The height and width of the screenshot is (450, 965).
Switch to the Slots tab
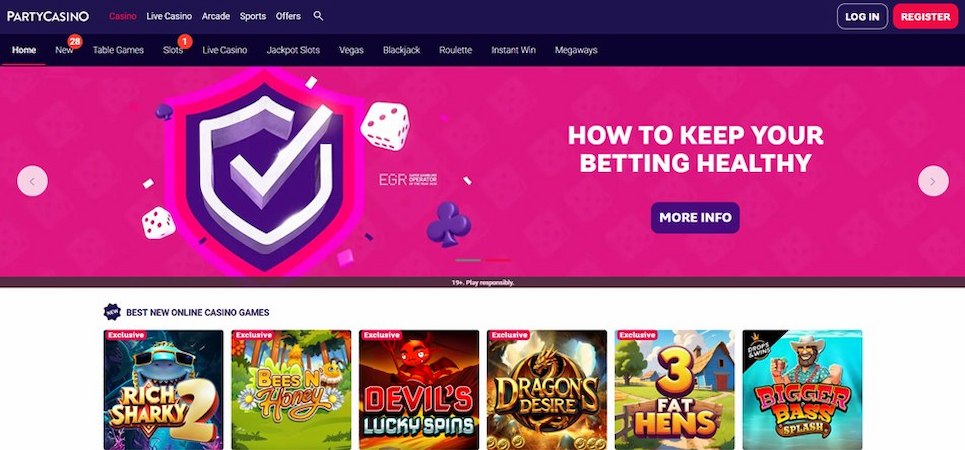pyautogui.click(x=173, y=50)
